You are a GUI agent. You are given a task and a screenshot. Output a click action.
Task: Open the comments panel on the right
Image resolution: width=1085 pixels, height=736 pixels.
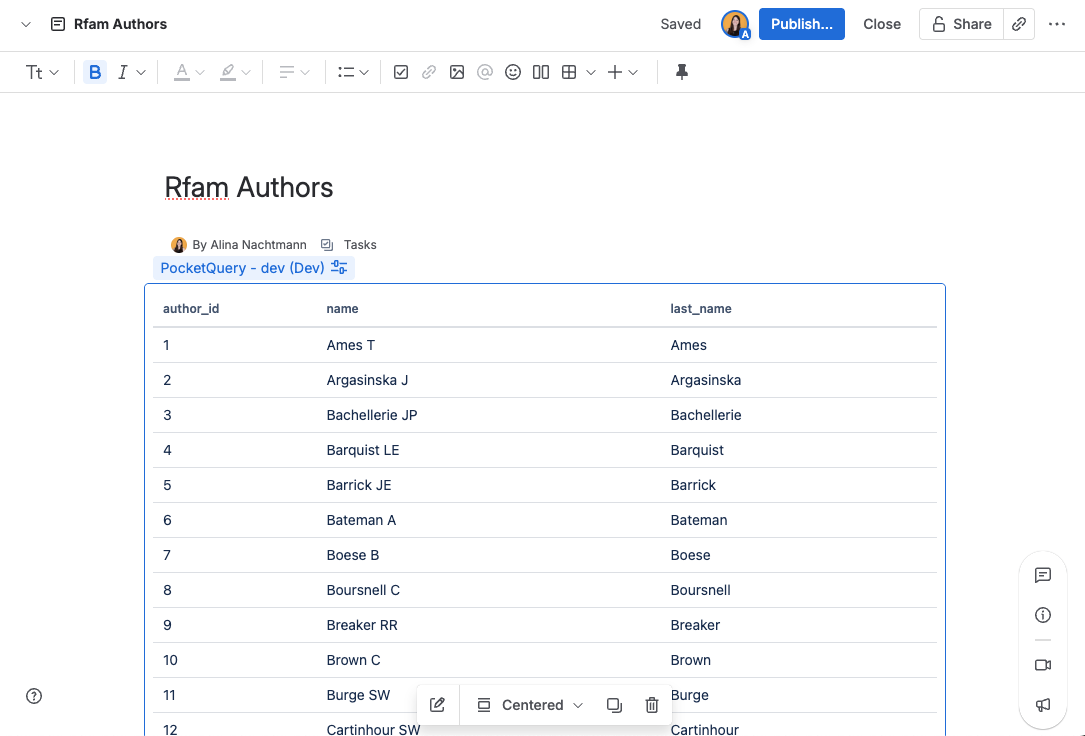[x=1043, y=575]
